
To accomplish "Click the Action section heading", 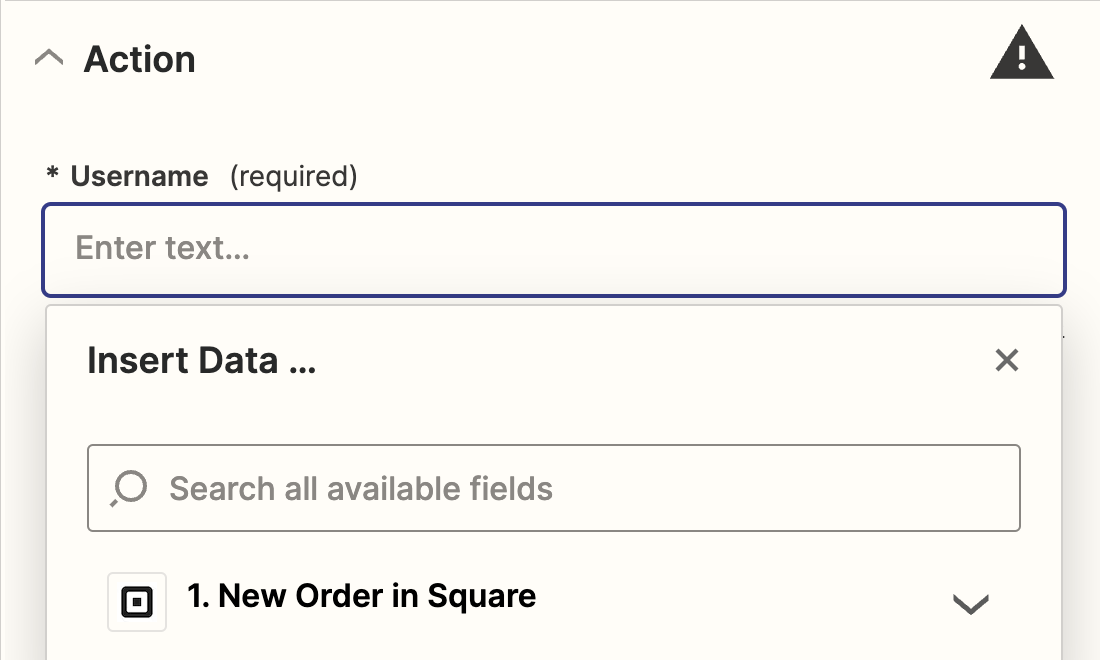I will (140, 59).
